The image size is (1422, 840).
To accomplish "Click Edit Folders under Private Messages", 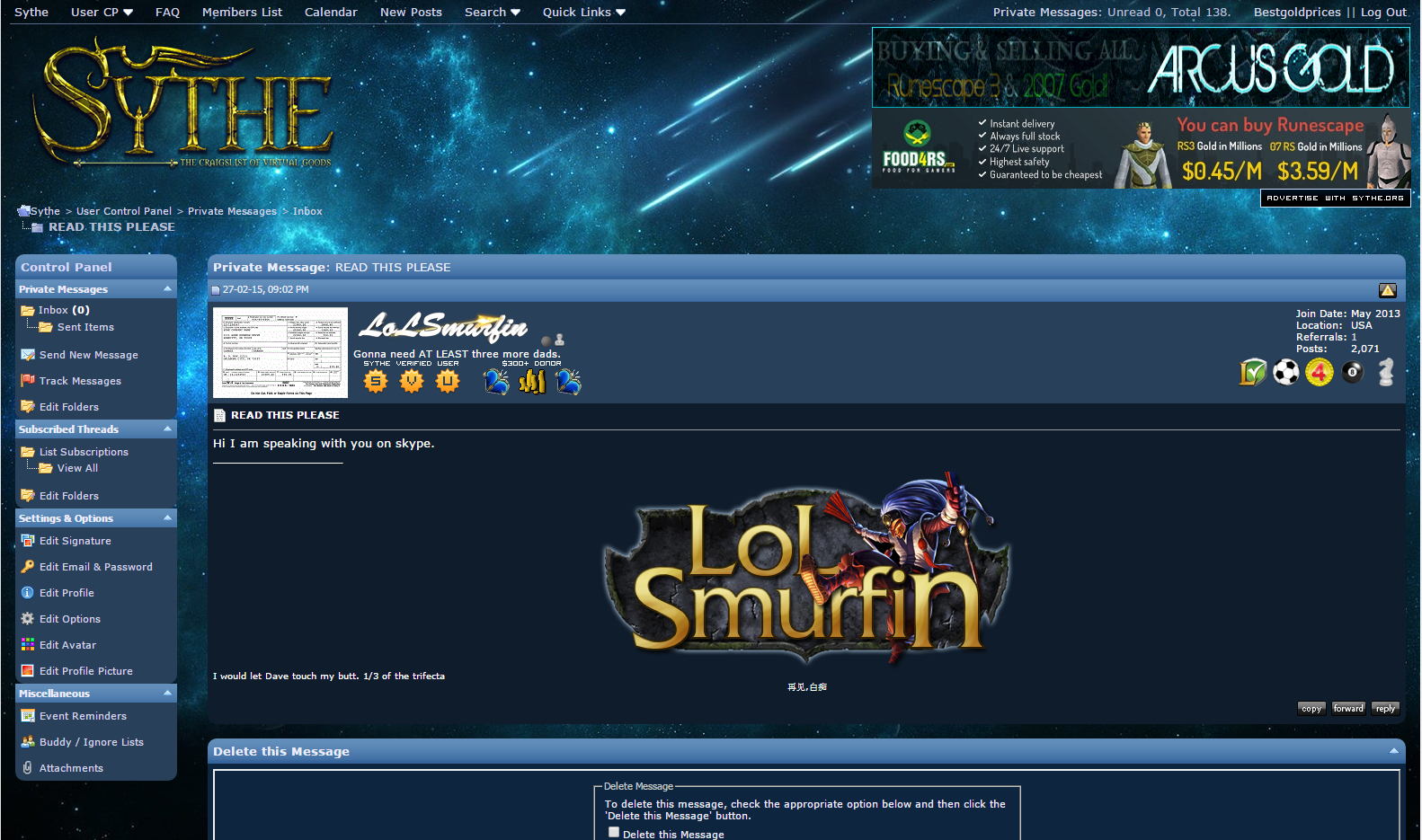I will click(68, 407).
